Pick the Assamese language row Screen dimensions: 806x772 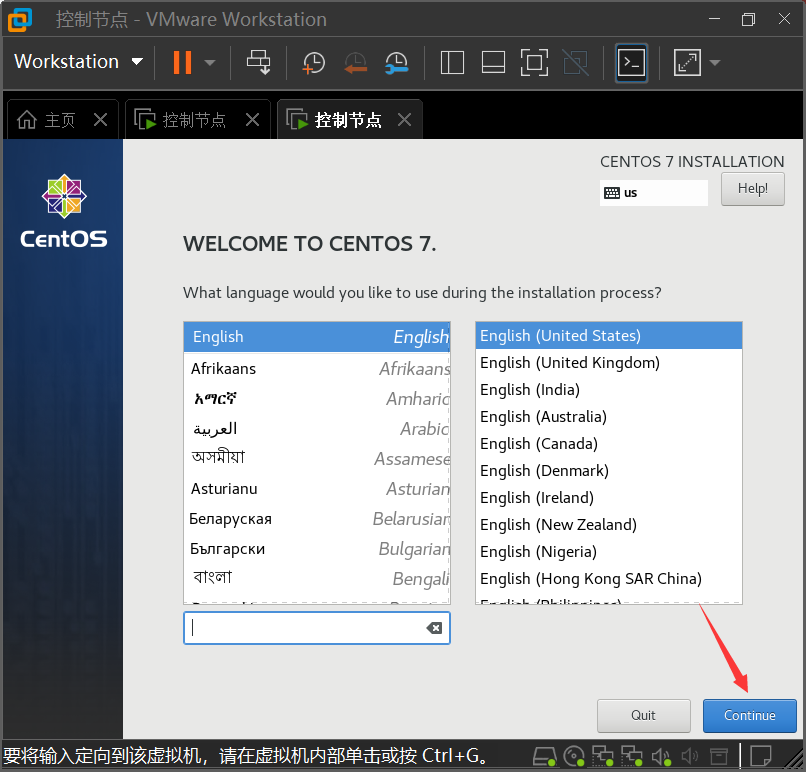(317, 458)
